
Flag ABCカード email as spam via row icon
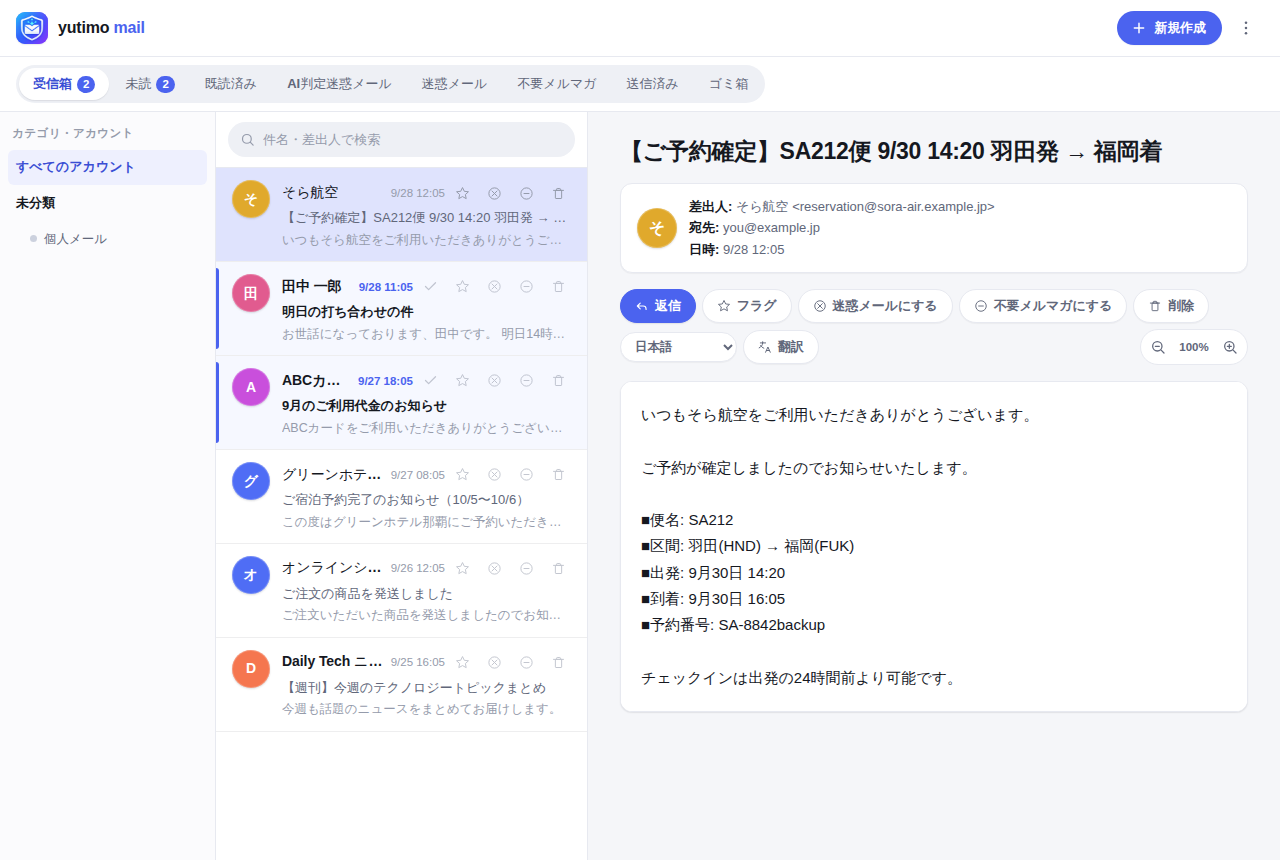(494, 381)
